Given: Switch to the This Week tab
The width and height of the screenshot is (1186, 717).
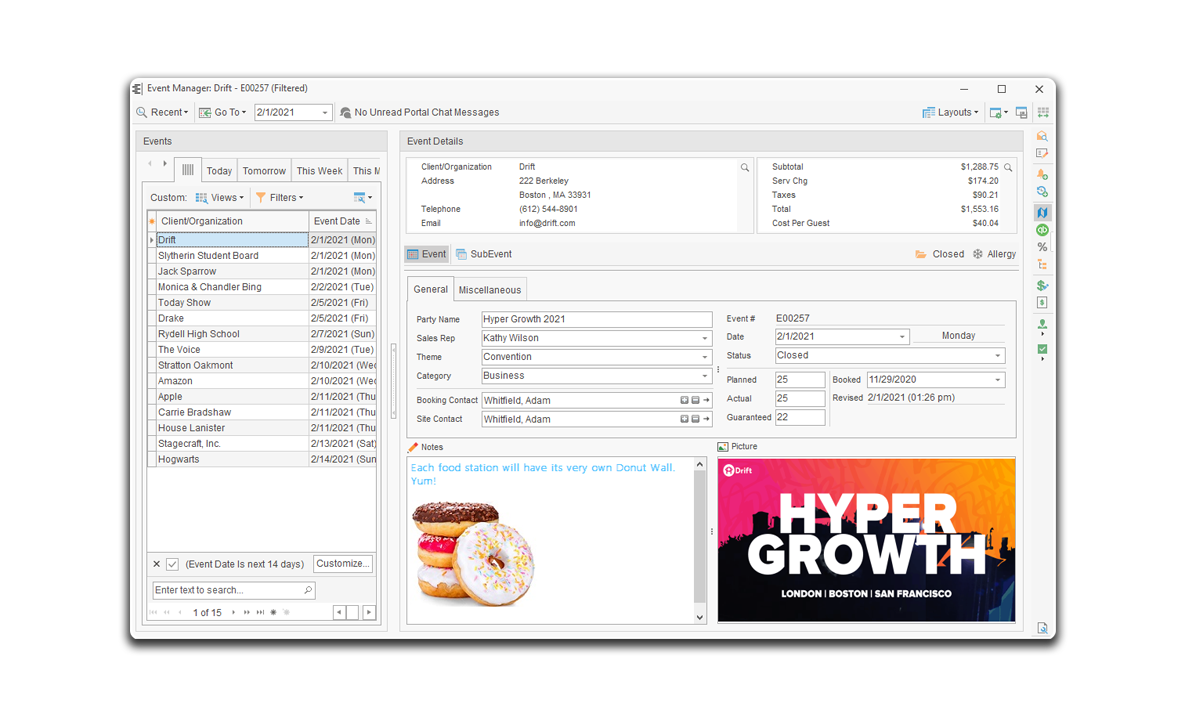Looking at the screenshot, I should 319,171.
